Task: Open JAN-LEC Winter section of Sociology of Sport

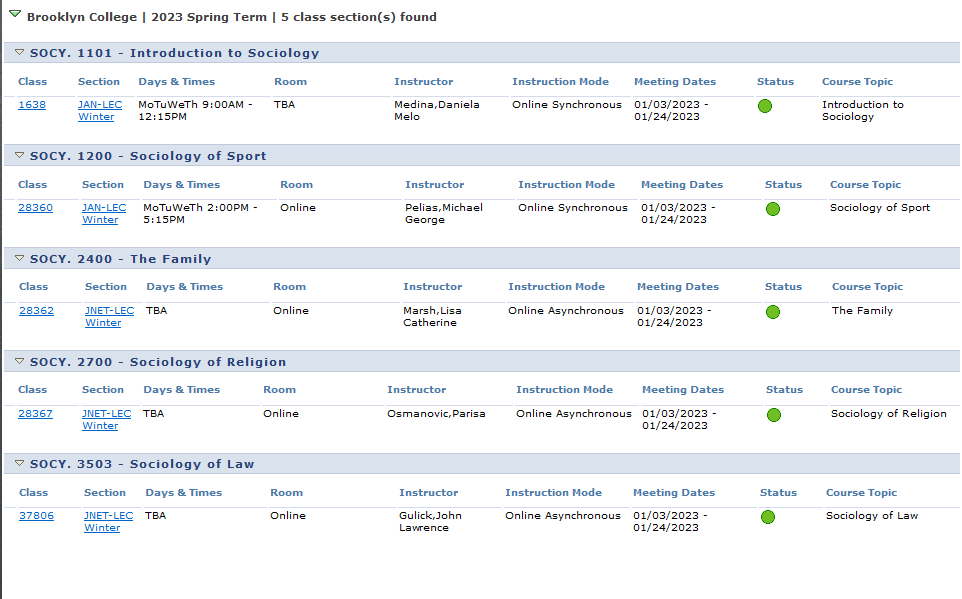Action: click(x=104, y=214)
